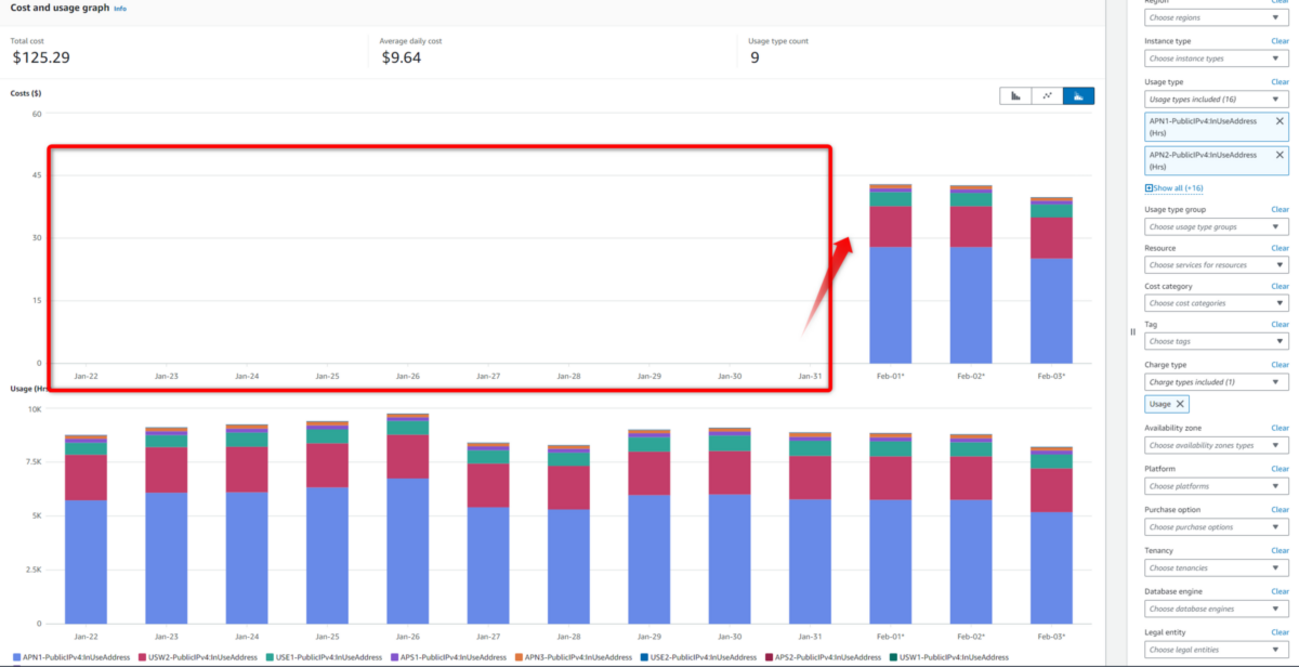The image size is (1299, 667).
Task: Switch to bar chart view
Action: coord(1015,96)
